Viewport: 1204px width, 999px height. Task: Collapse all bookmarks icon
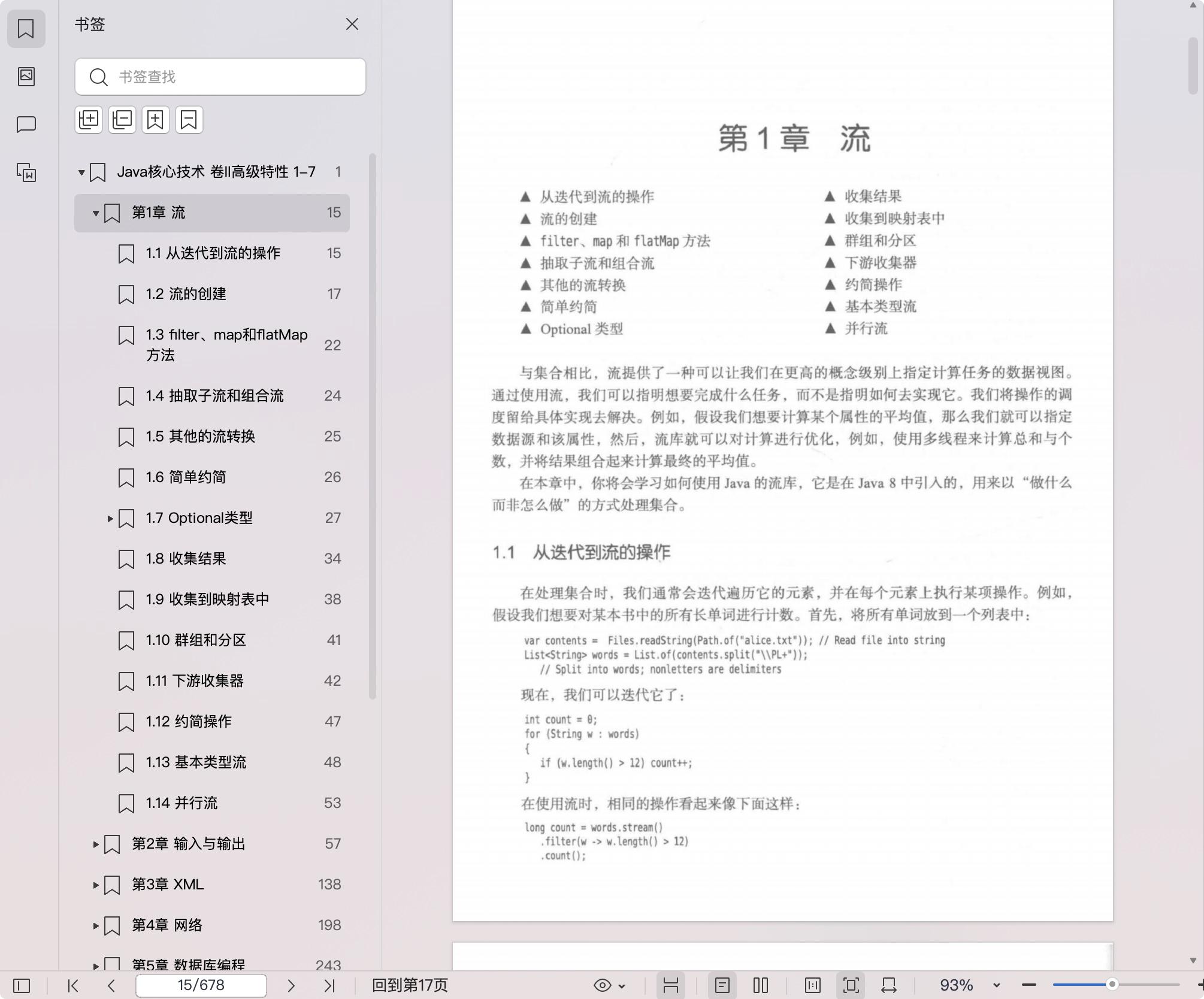(x=122, y=120)
